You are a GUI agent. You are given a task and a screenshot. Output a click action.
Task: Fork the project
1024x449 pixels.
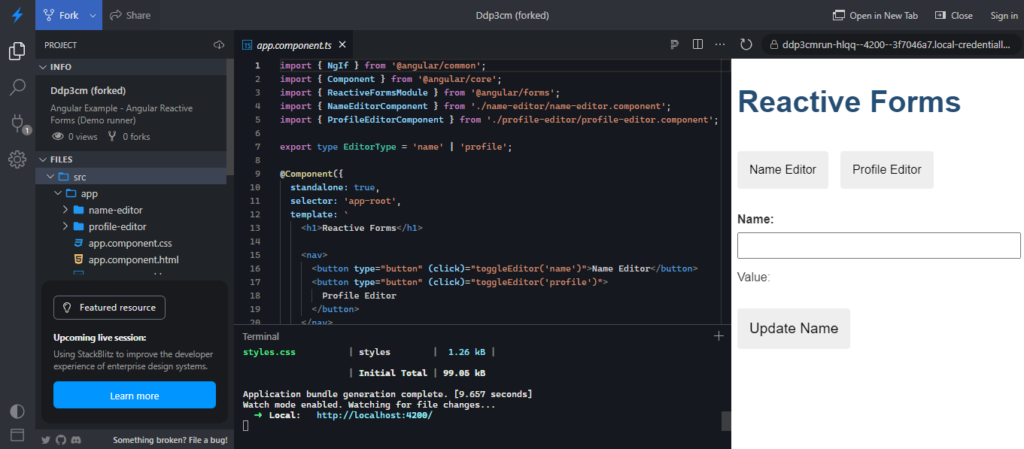pyautogui.click(x=61, y=15)
